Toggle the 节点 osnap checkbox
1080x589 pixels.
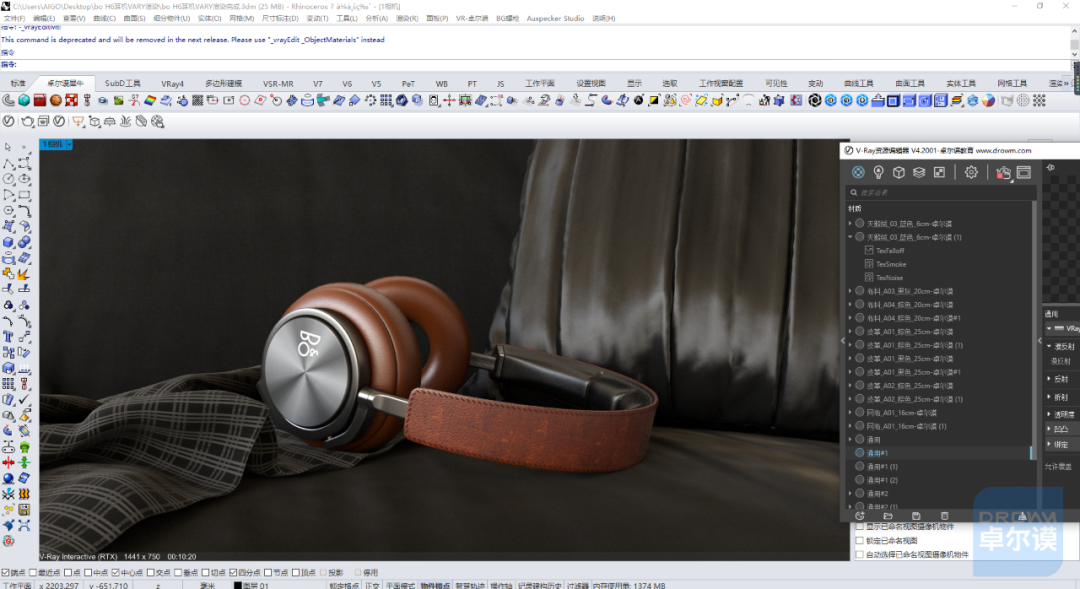click(x=268, y=572)
